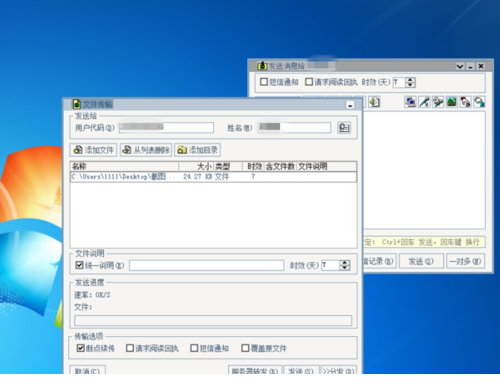
Task: Click 发送(S) in the file transfer window
Action: click(301, 370)
